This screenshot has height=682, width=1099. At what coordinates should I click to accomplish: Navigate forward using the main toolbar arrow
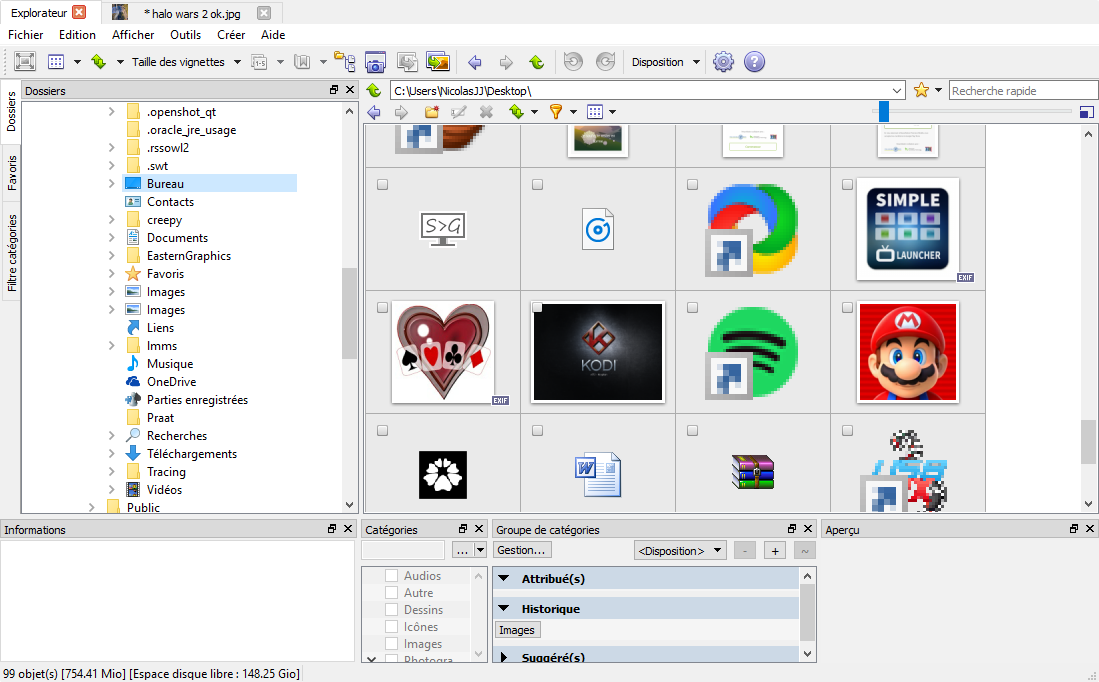tap(506, 62)
